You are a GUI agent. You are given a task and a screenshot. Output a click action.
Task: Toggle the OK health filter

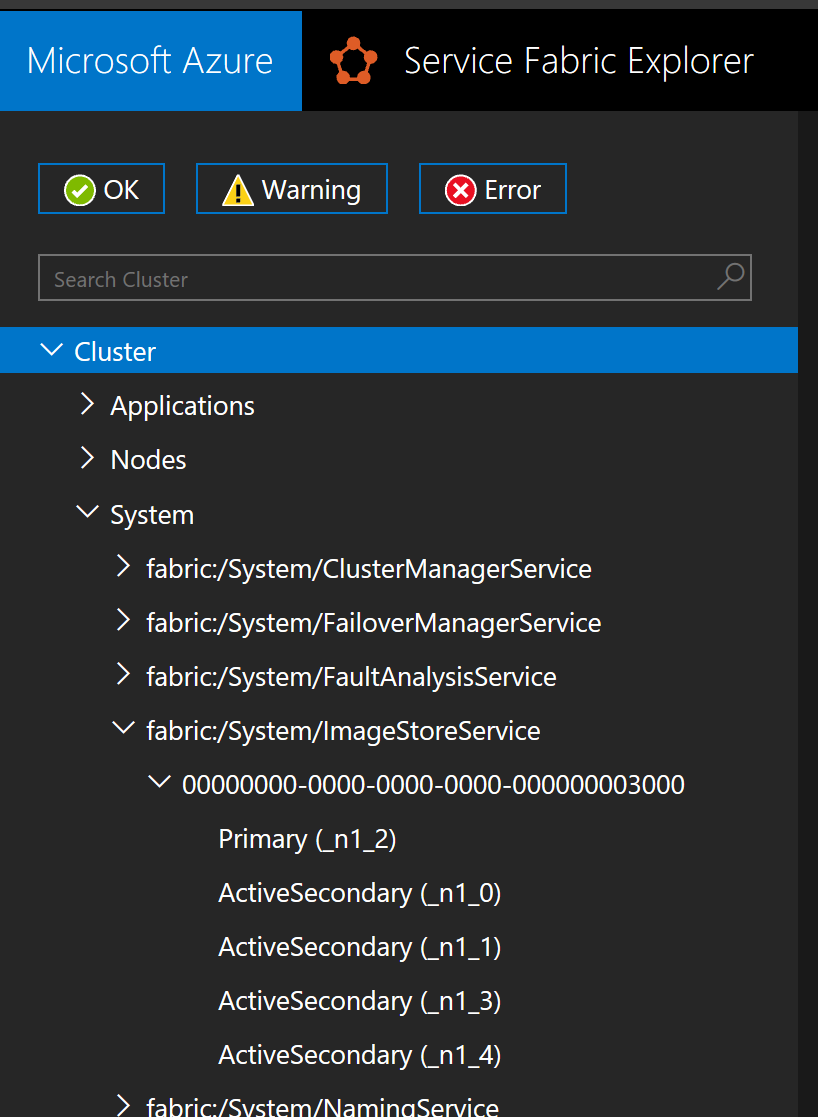click(101, 189)
